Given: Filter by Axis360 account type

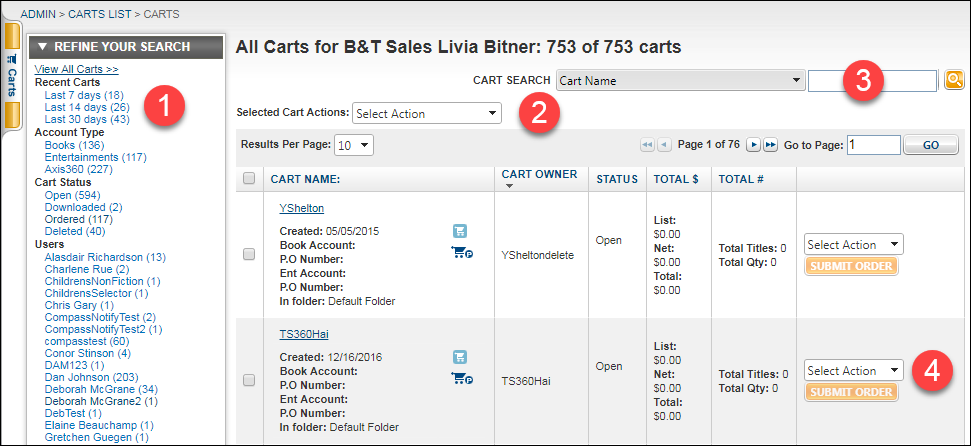Looking at the screenshot, I should (x=80, y=169).
